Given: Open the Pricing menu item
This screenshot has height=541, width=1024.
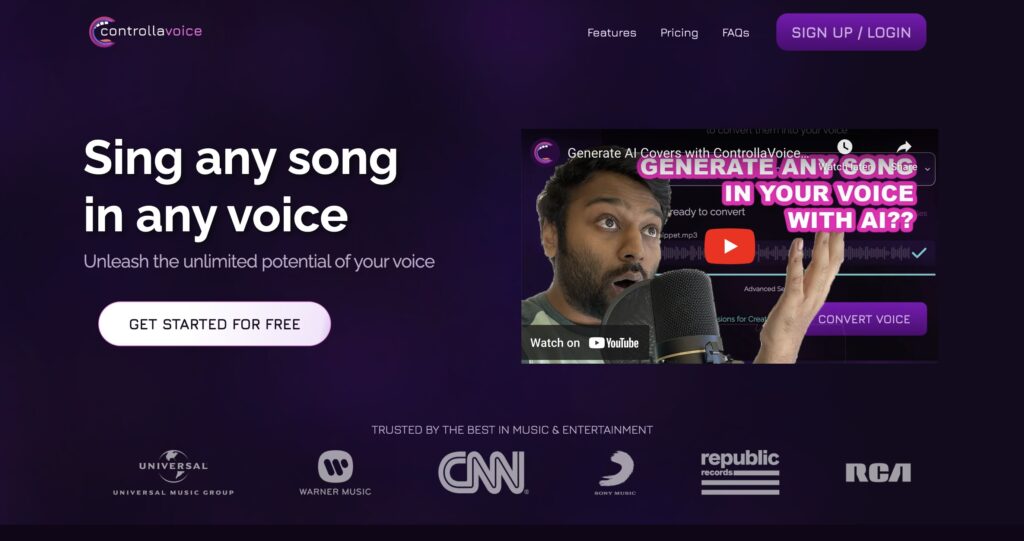Looking at the screenshot, I should pos(679,33).
